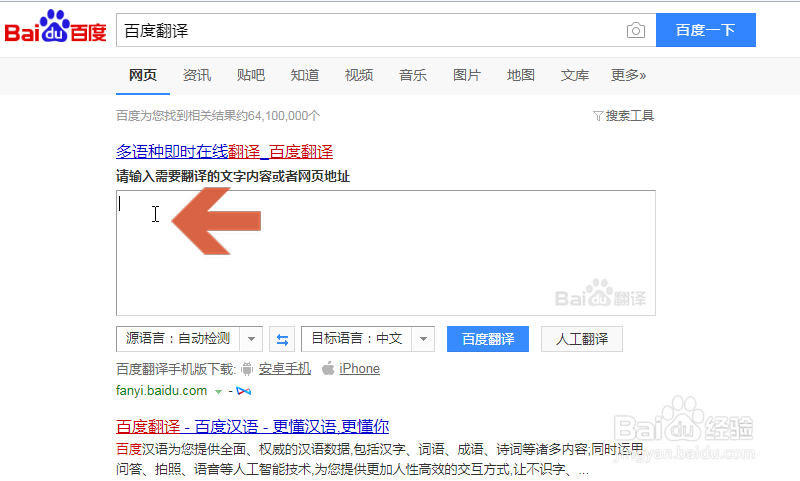Click the 人工翻译 button

tap(582, 339)
